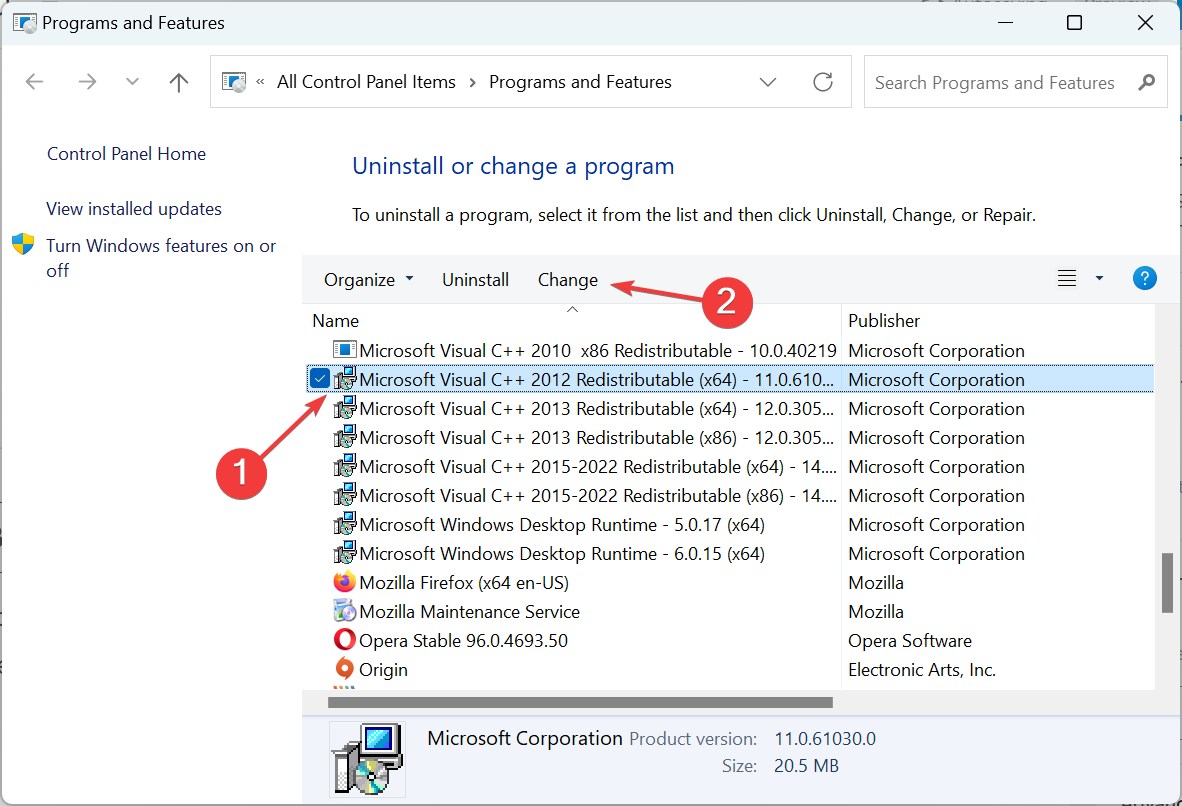This screenshot has width=1182, height=806.
Task: Open Help with the question mark icon
Action: 1144,278
